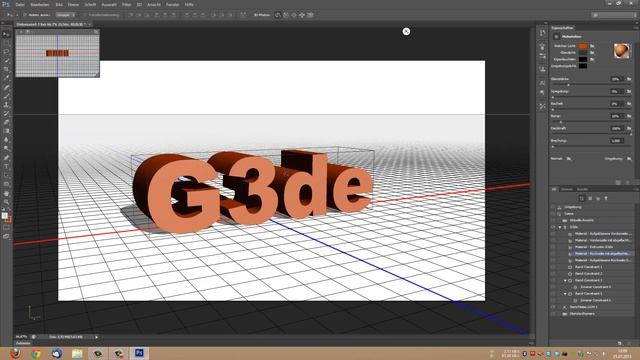Viewport: 640px width, 360px height.
Task: Collapse the Rand Constraint 3 node
Action: click(x=565, y=280)
